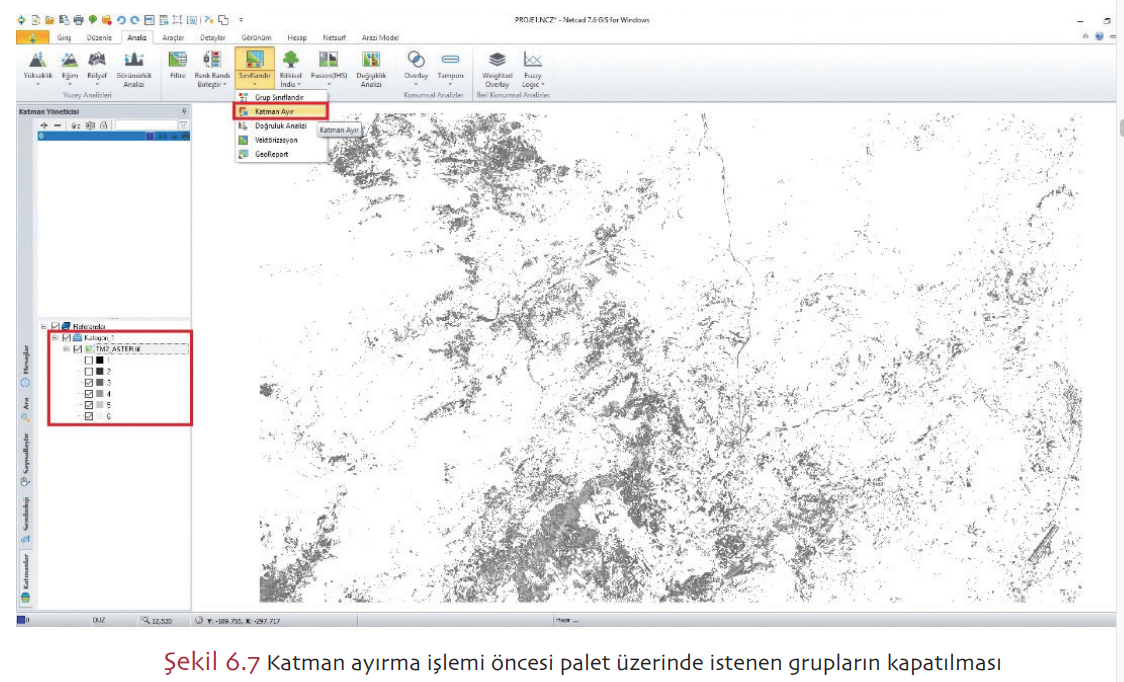Toggle the TM2_ASTER layer checkbox

[x=77, y=349]
